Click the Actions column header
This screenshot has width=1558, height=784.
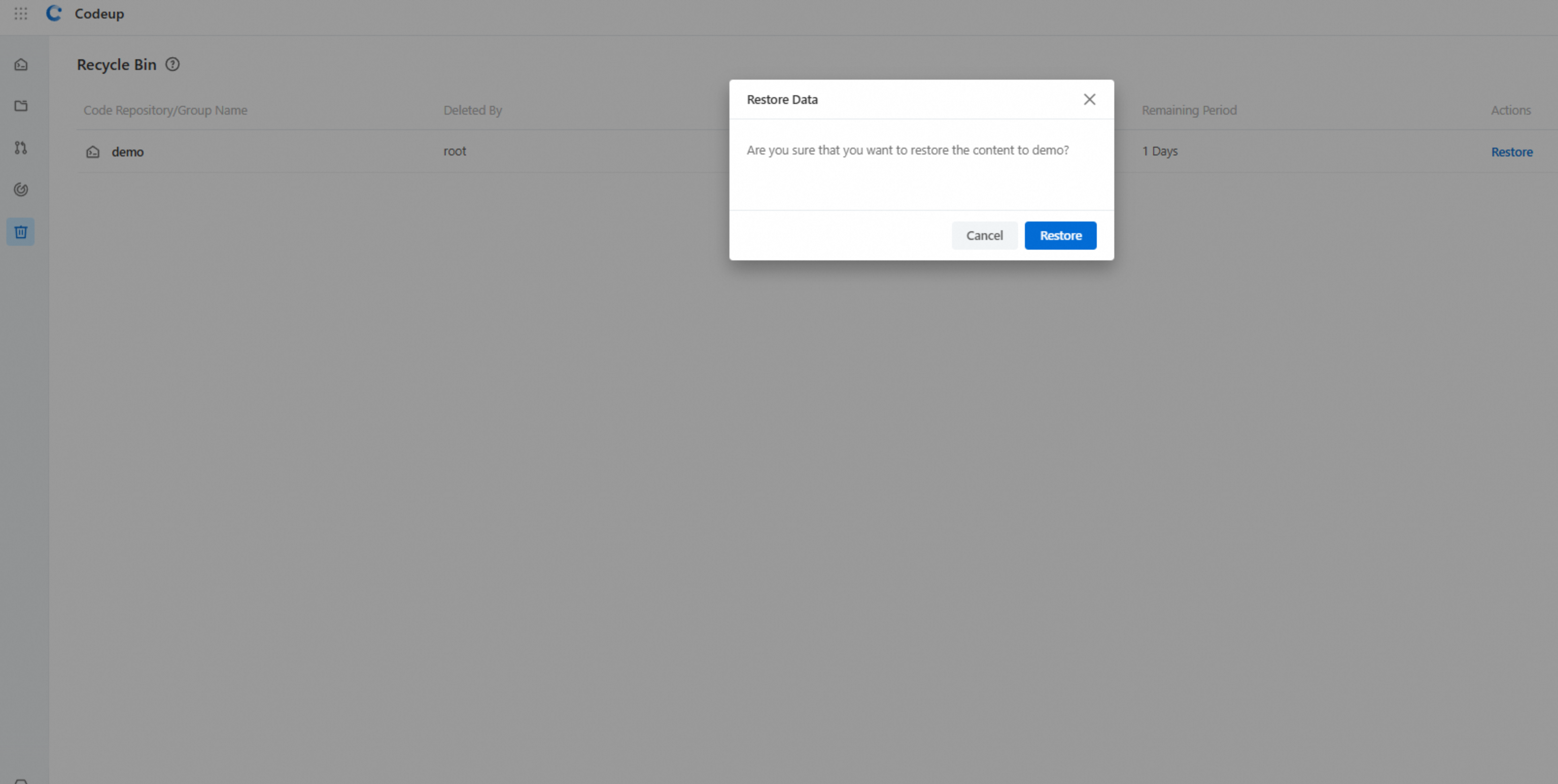pyautogui.click(x=1510, y=110)
